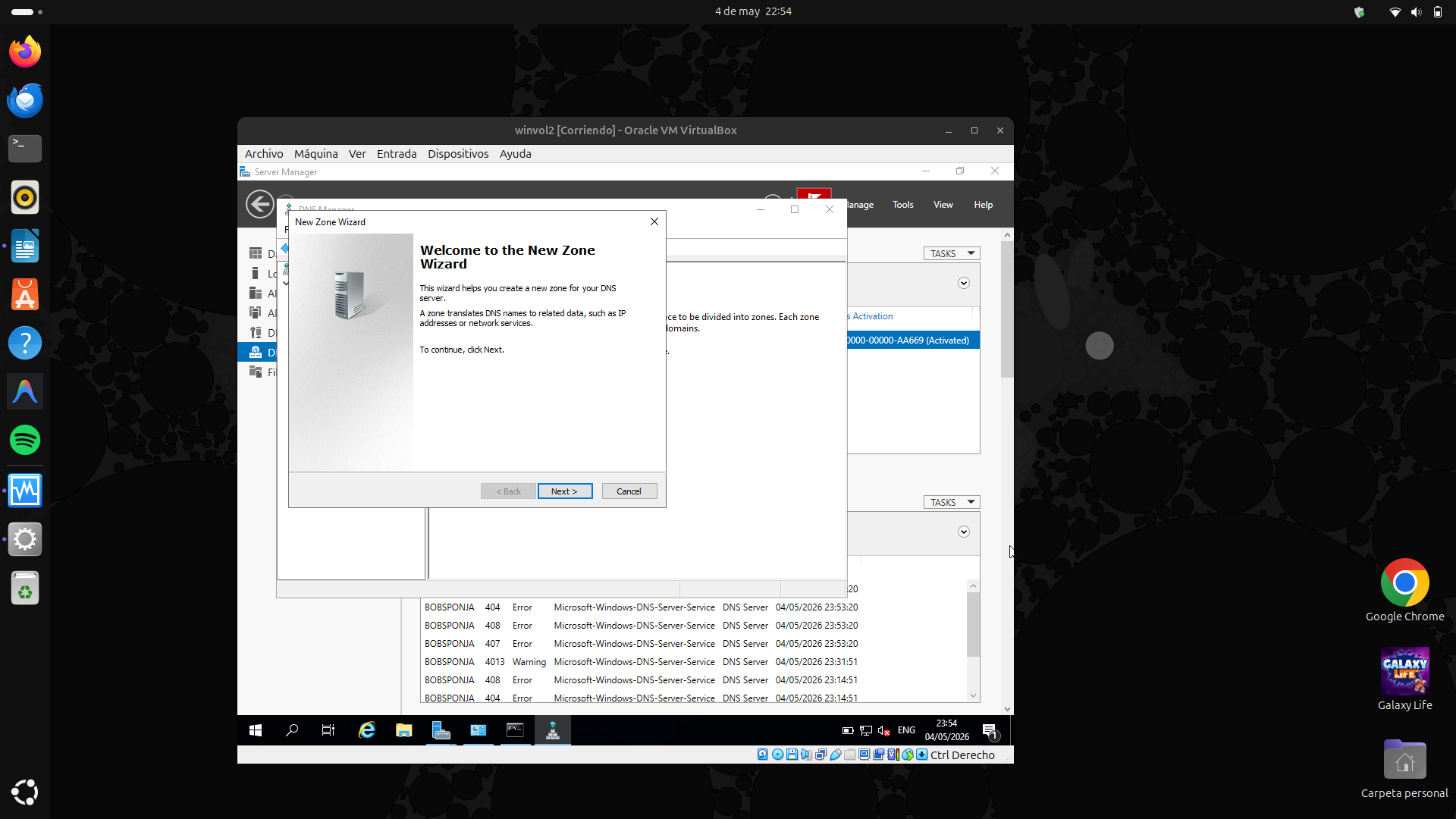The height and width of the screenshot is (819, 1456).
Task: Collapse the events panel chevron
Action: click(x=963, y=532)
